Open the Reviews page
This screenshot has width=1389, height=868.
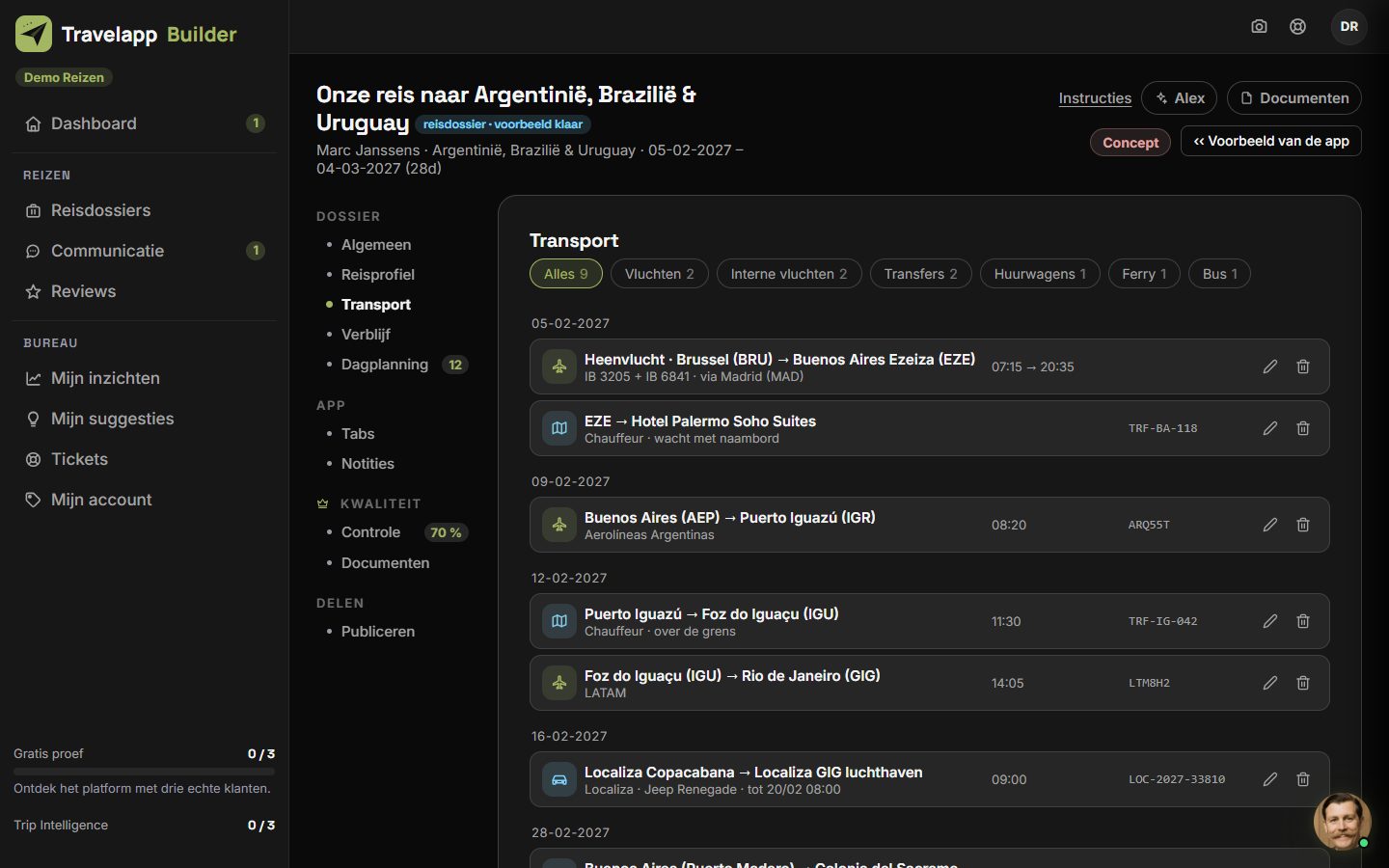point(144,291)
